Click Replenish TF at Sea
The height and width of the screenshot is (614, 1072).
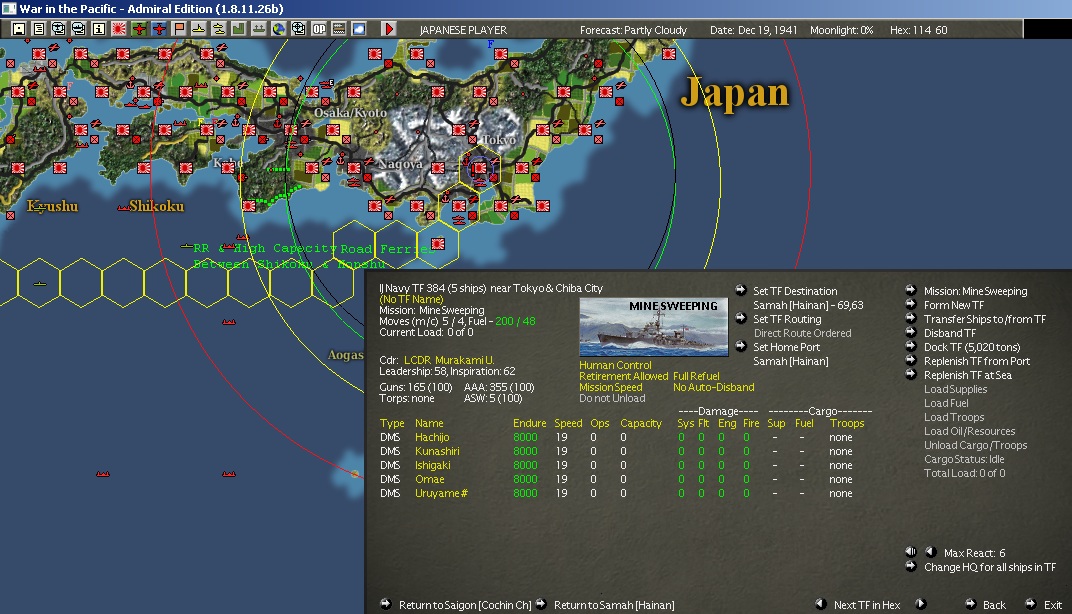coord(967,375)
